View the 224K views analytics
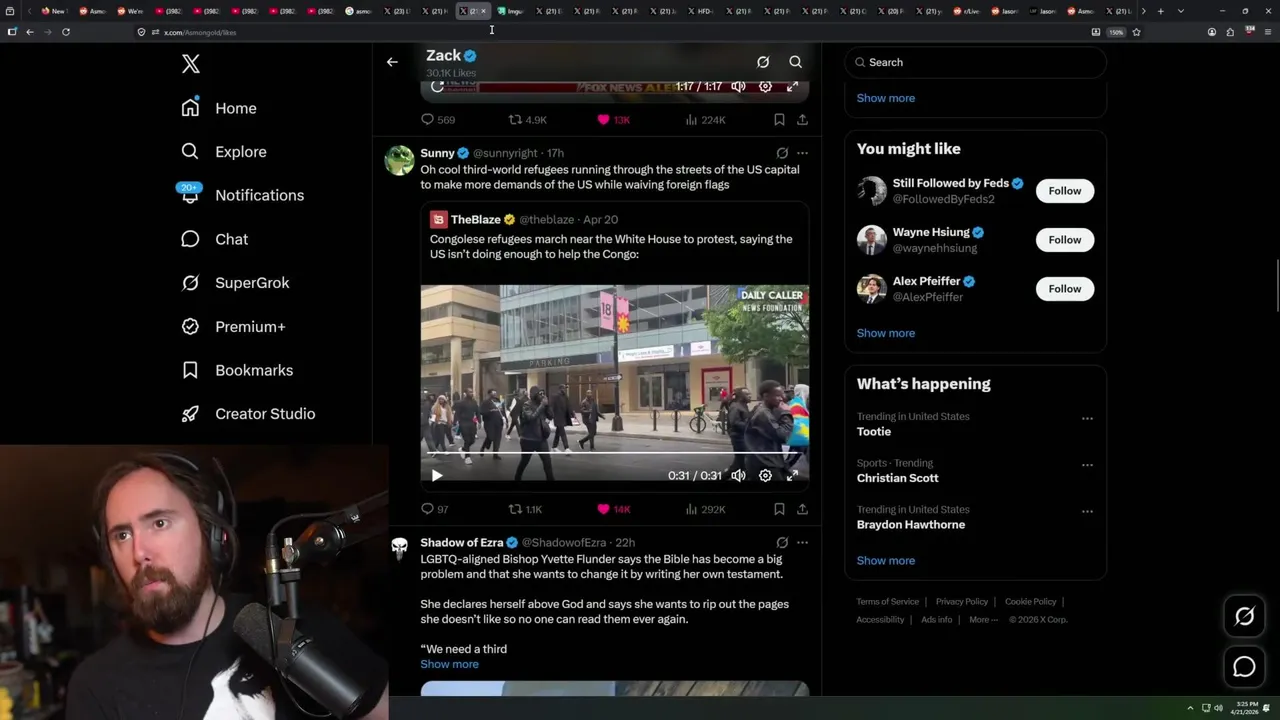The width and height of the screenshot is (1280, 720). [706, 120]
